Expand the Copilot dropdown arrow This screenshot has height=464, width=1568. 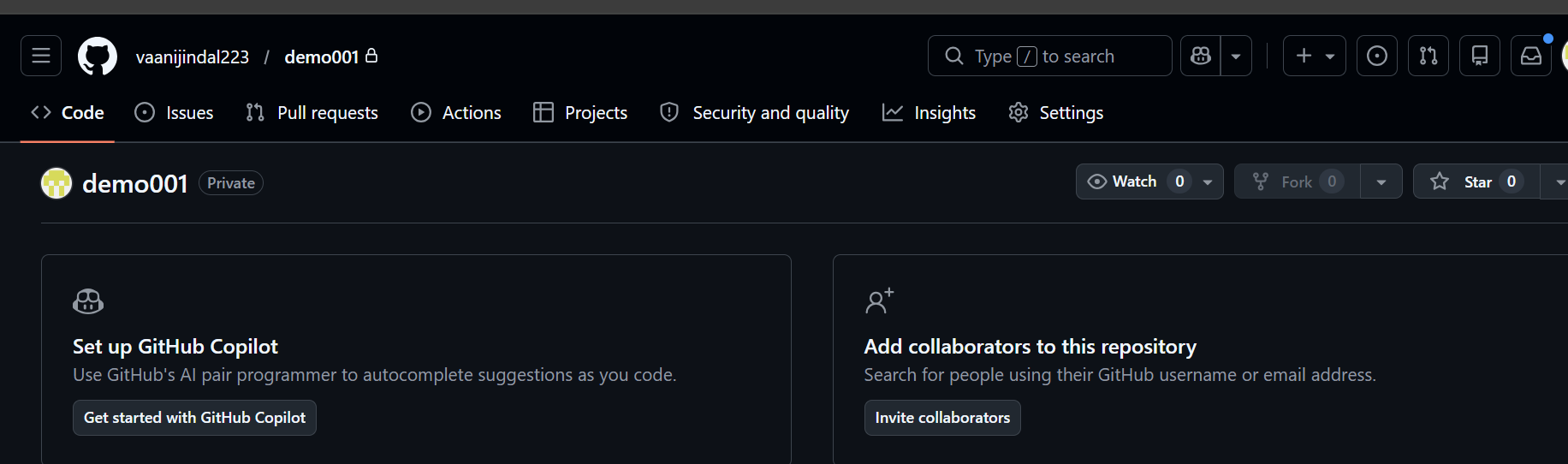point(1236,57)
